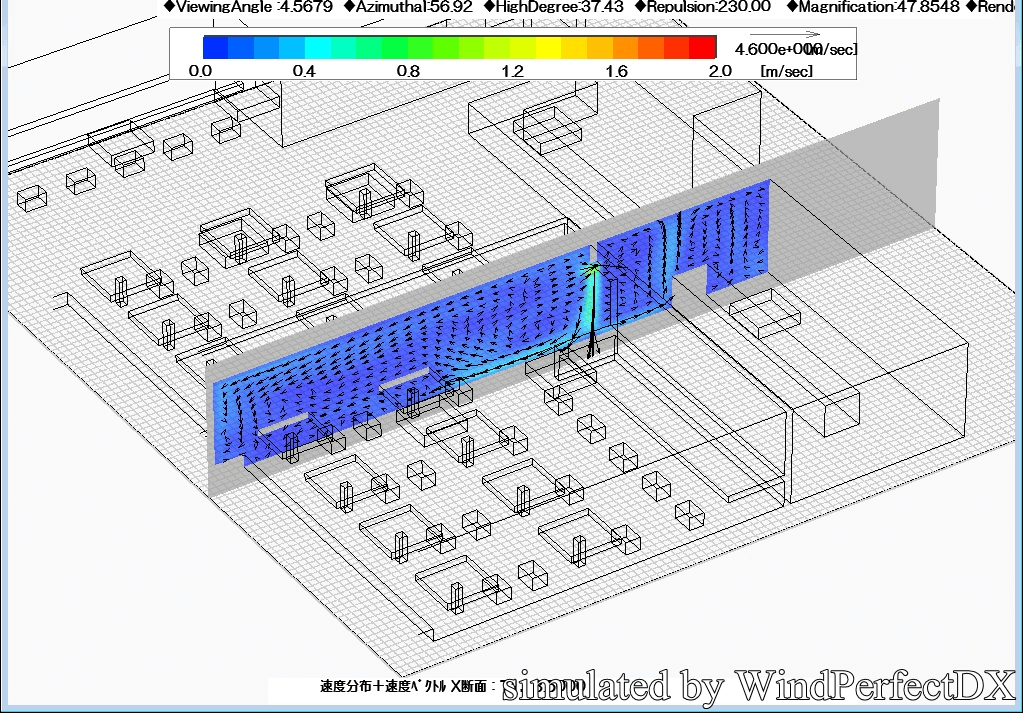Click the 0.0 legend scale label
This screenshot has height=713, width=1023.
point(199,71)
